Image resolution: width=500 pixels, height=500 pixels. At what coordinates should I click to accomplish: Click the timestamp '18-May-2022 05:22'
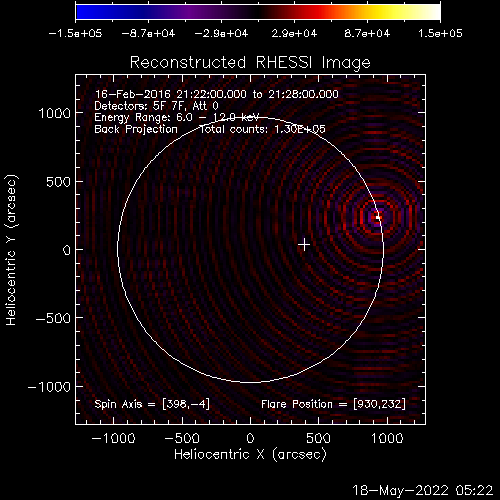[x=422, y=490]
